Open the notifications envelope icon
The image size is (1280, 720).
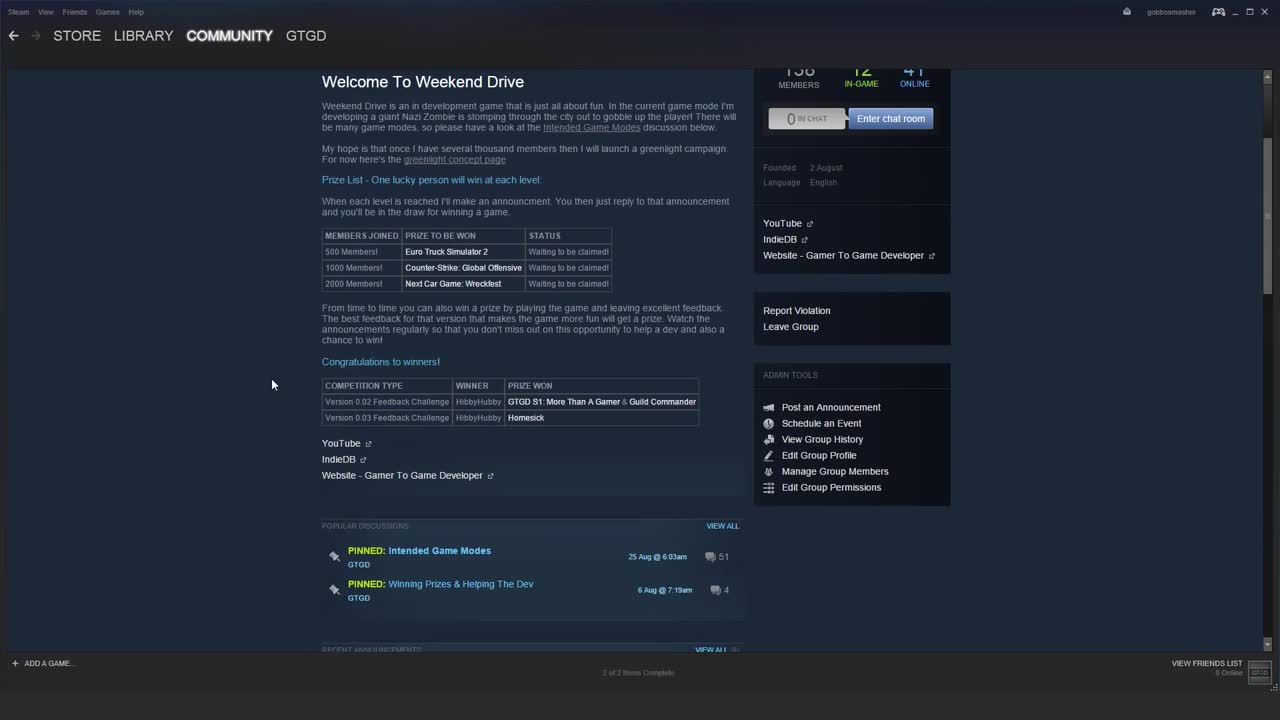click(x=1126, y=12)
